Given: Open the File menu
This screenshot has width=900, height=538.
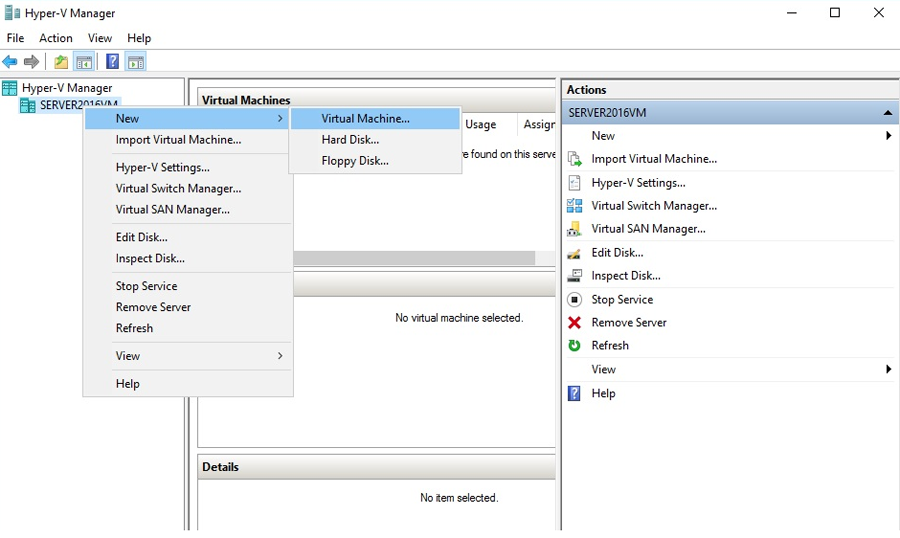Looking at the screenshot, I should pyautogui.click(x=15, y=38).
